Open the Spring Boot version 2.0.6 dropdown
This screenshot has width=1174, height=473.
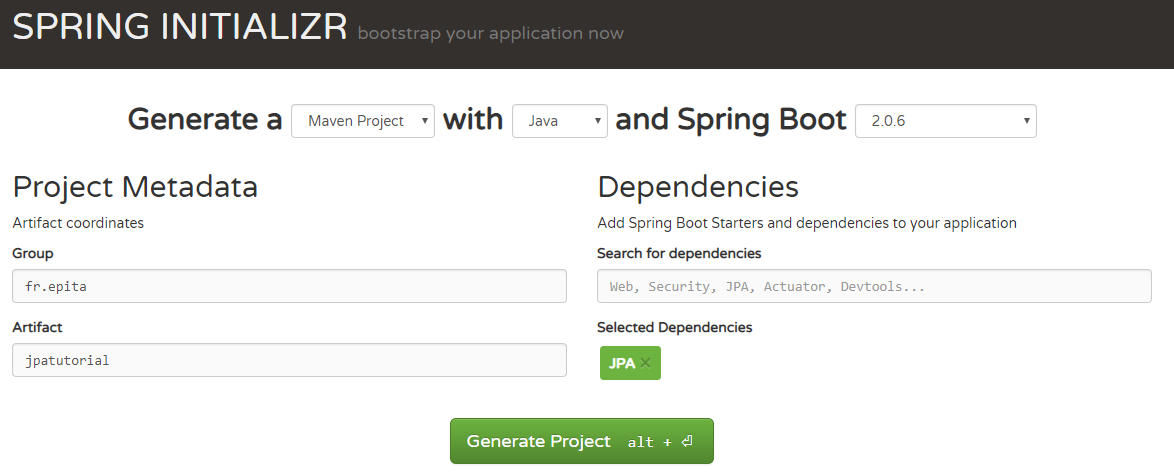click(946, 120)
